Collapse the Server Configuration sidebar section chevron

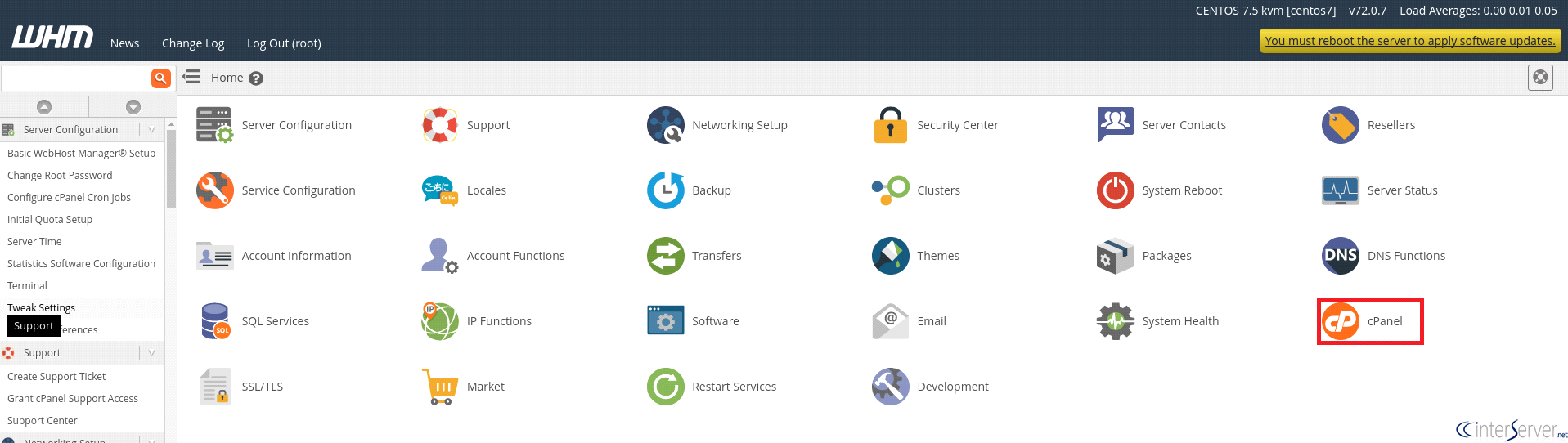tap(151, 129)
